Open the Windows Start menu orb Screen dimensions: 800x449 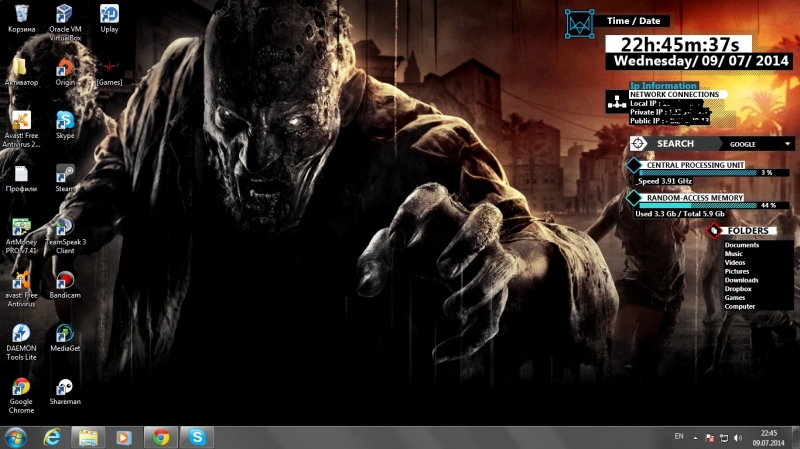[15, 438]
